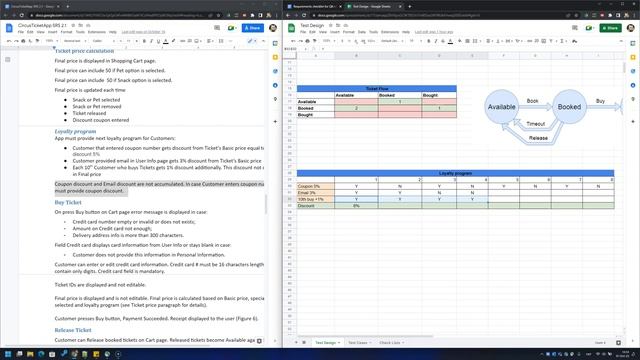Reload page in the Sheets browser window

tap(304, 15)
